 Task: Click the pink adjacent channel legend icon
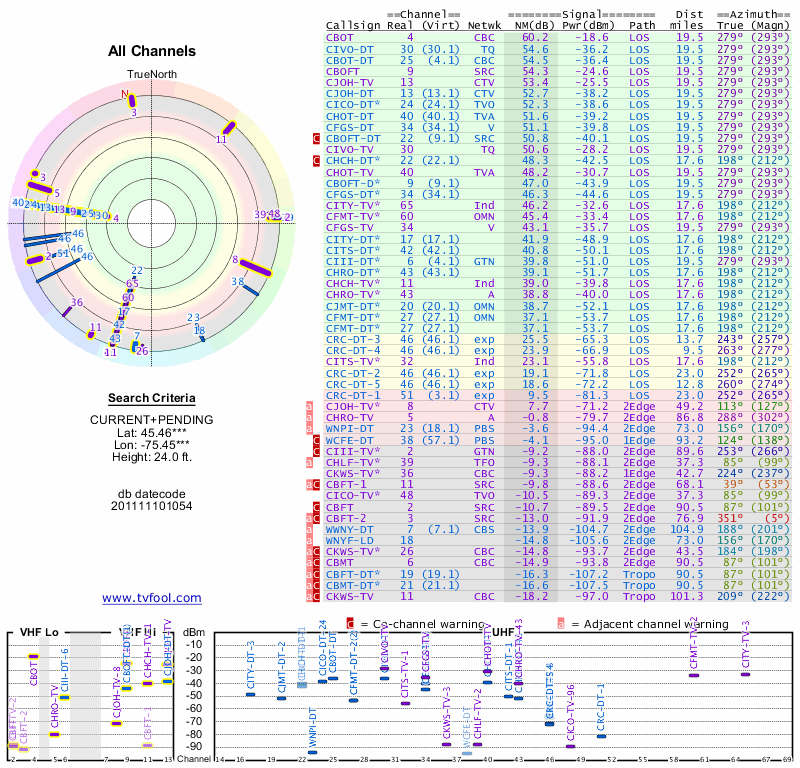click(561, 624)
